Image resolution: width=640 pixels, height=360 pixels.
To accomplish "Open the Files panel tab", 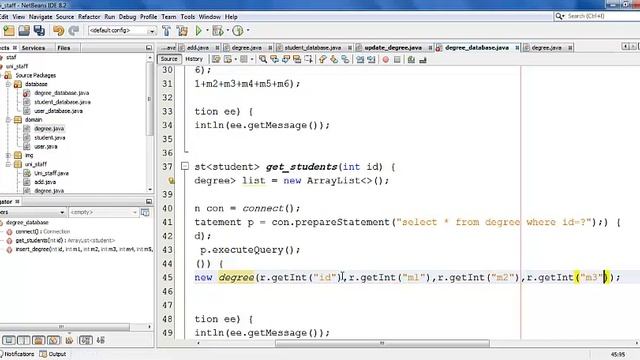I will click(x=64, y=48).
